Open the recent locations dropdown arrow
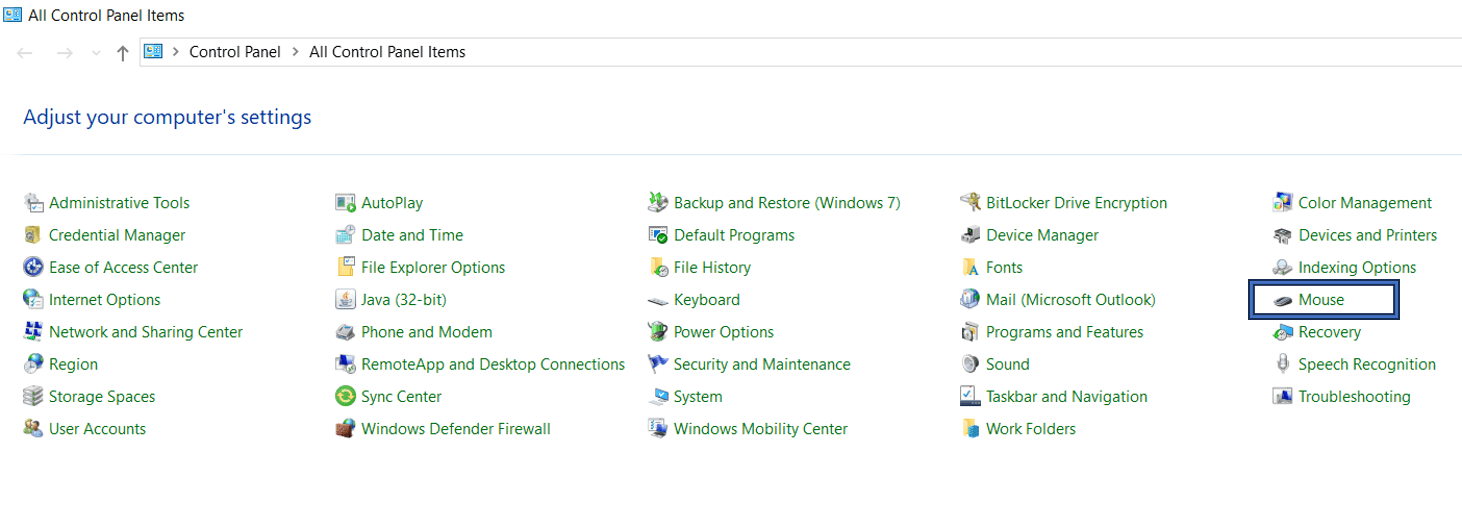The height and width of the screenshot is (516, 1462). [x=96, y=53]
